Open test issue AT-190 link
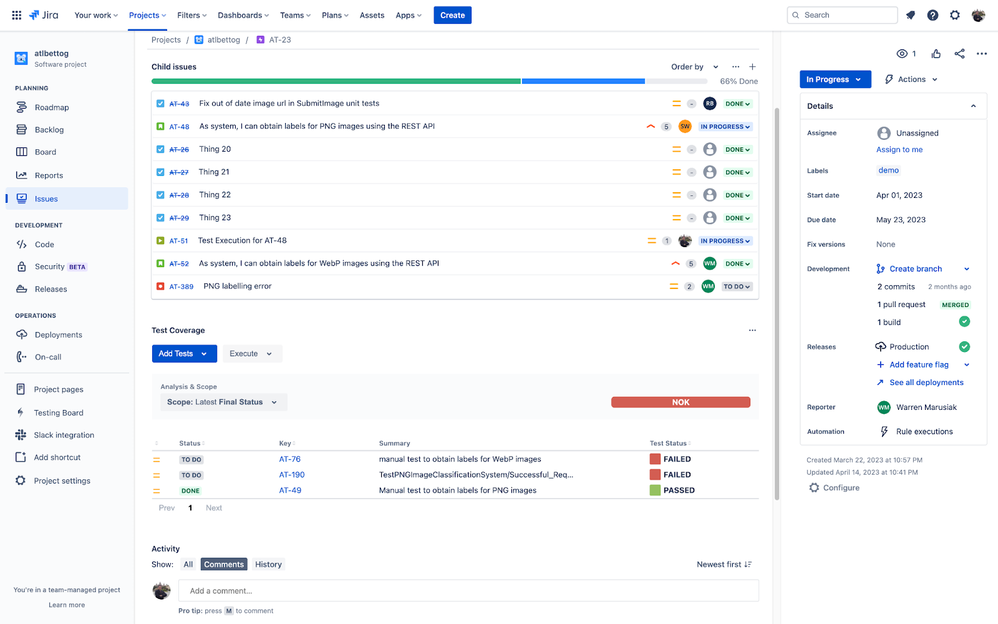 tap(292, 475)
